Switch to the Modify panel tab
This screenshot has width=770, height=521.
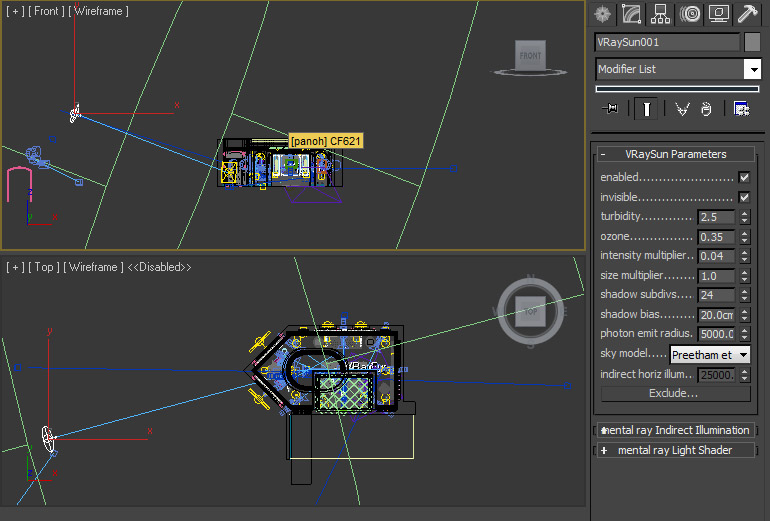click(x=631, y=14)
